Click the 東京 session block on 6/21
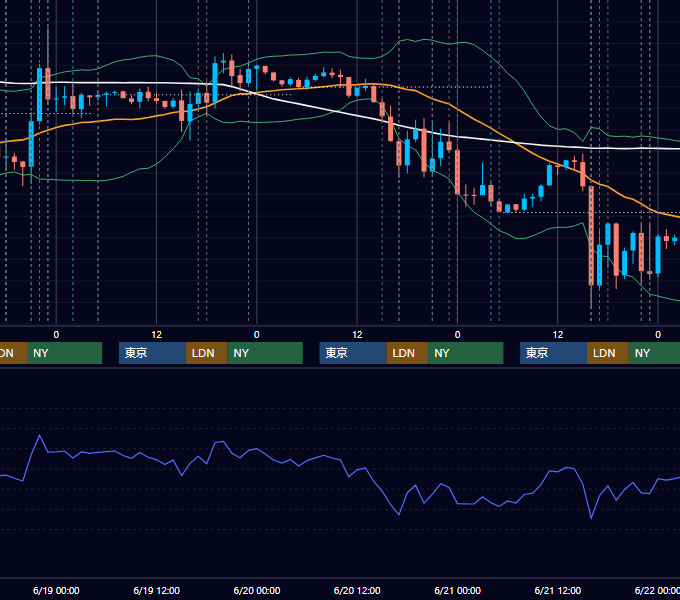The width and height of the screenshot is (680, 600). coord(553,353)
